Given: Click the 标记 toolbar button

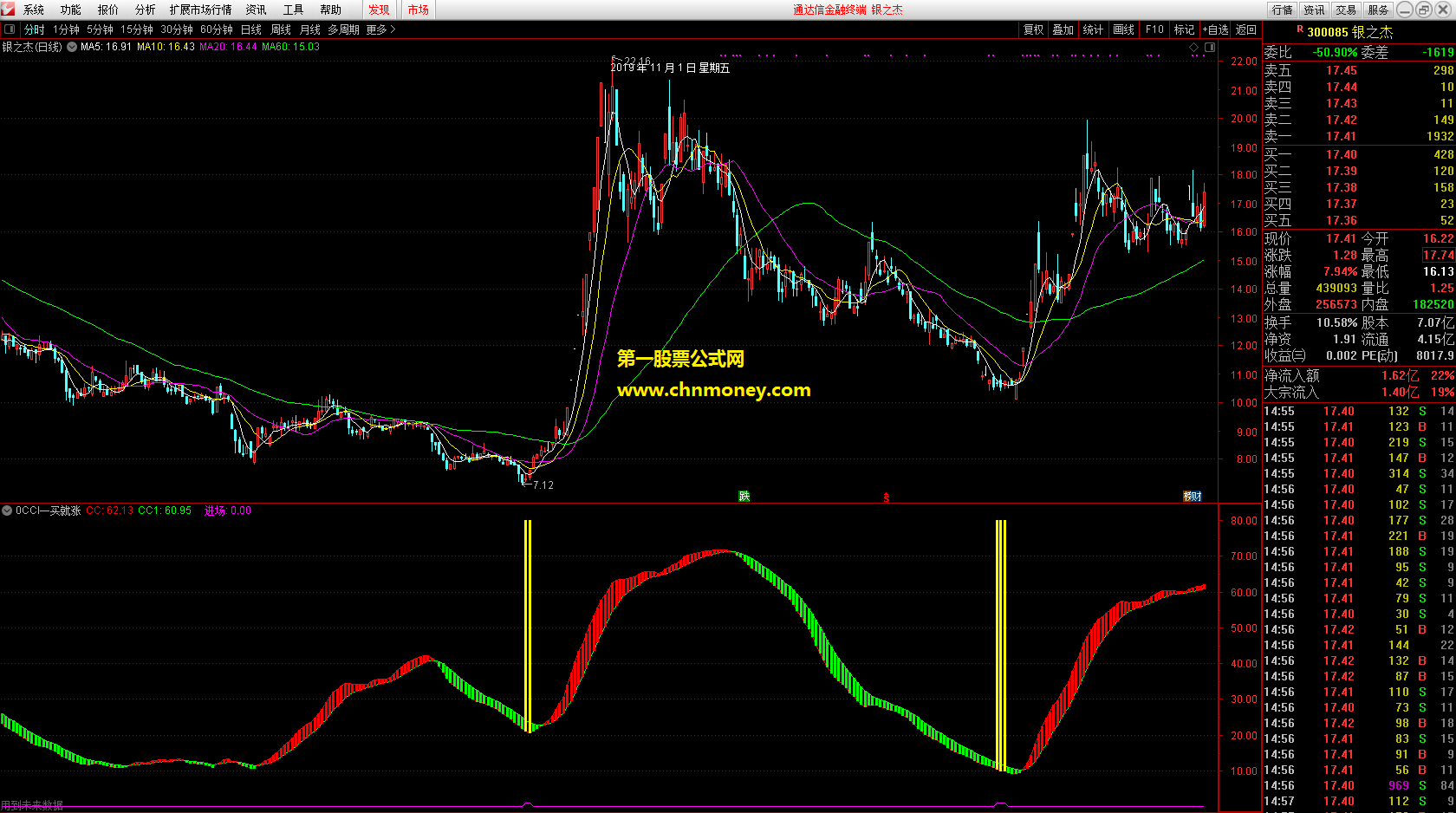Looking at the screenshot, I should [1184, 29].
